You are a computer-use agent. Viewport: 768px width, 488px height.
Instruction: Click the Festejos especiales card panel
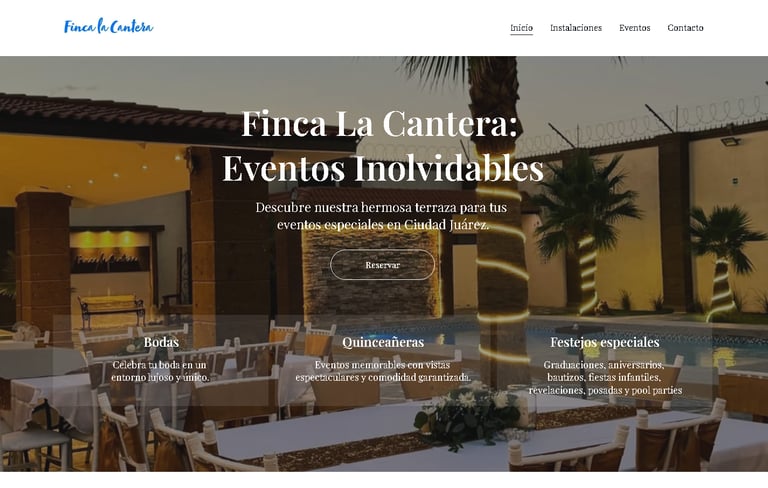tap(605, 361)
